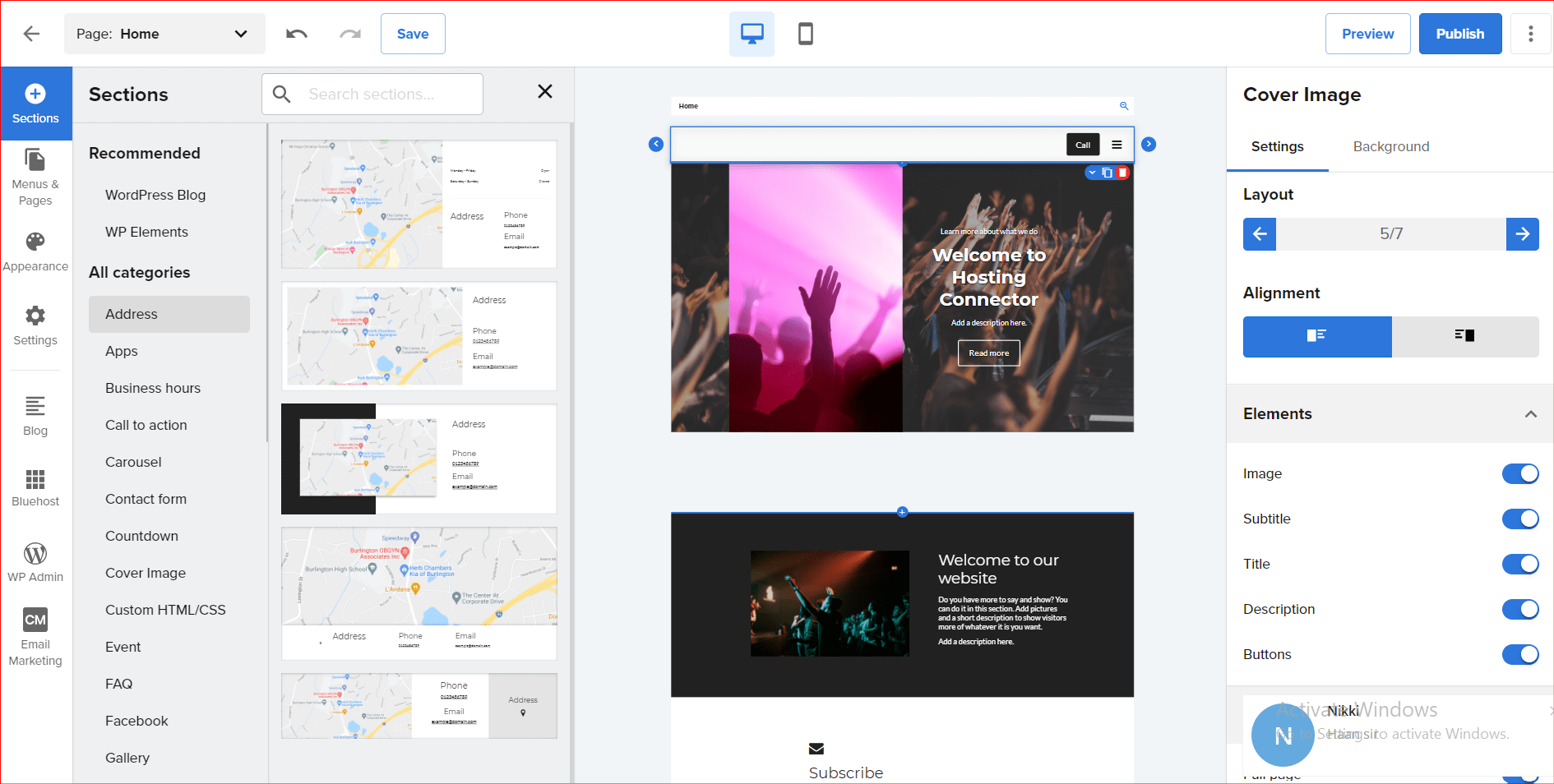The image size is (1554, 784).
Task: Switch to desktop view icon
Action: pos(752,34)
